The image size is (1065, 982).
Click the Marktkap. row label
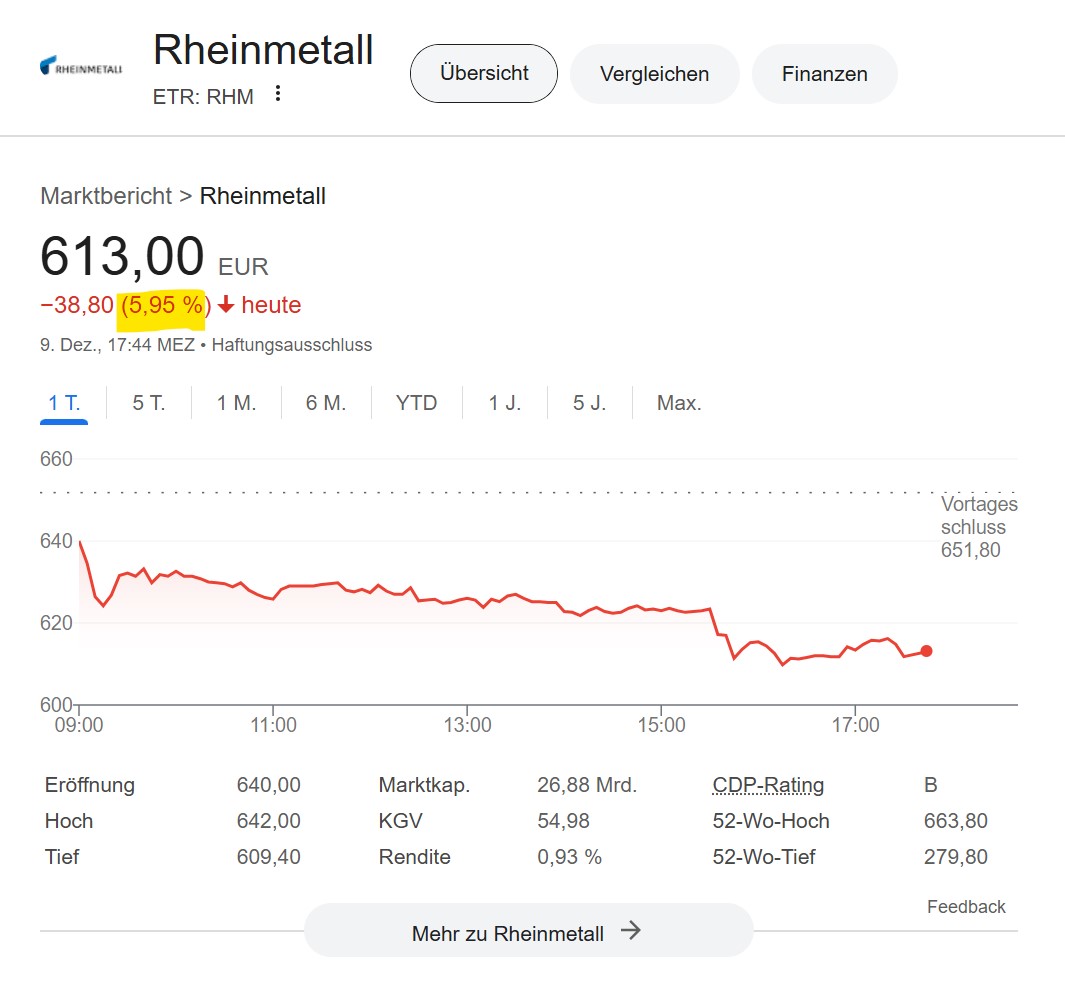[425, 785]
